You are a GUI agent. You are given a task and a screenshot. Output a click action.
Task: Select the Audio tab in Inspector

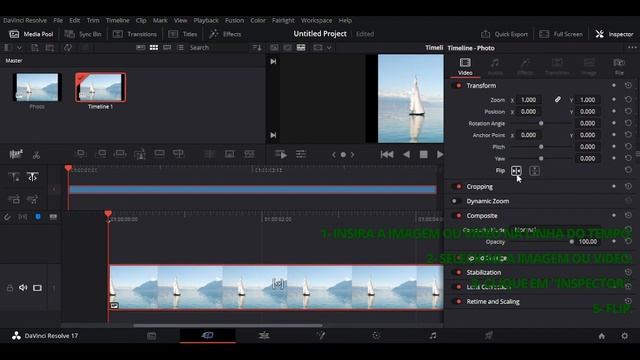(x=495, y=67)
